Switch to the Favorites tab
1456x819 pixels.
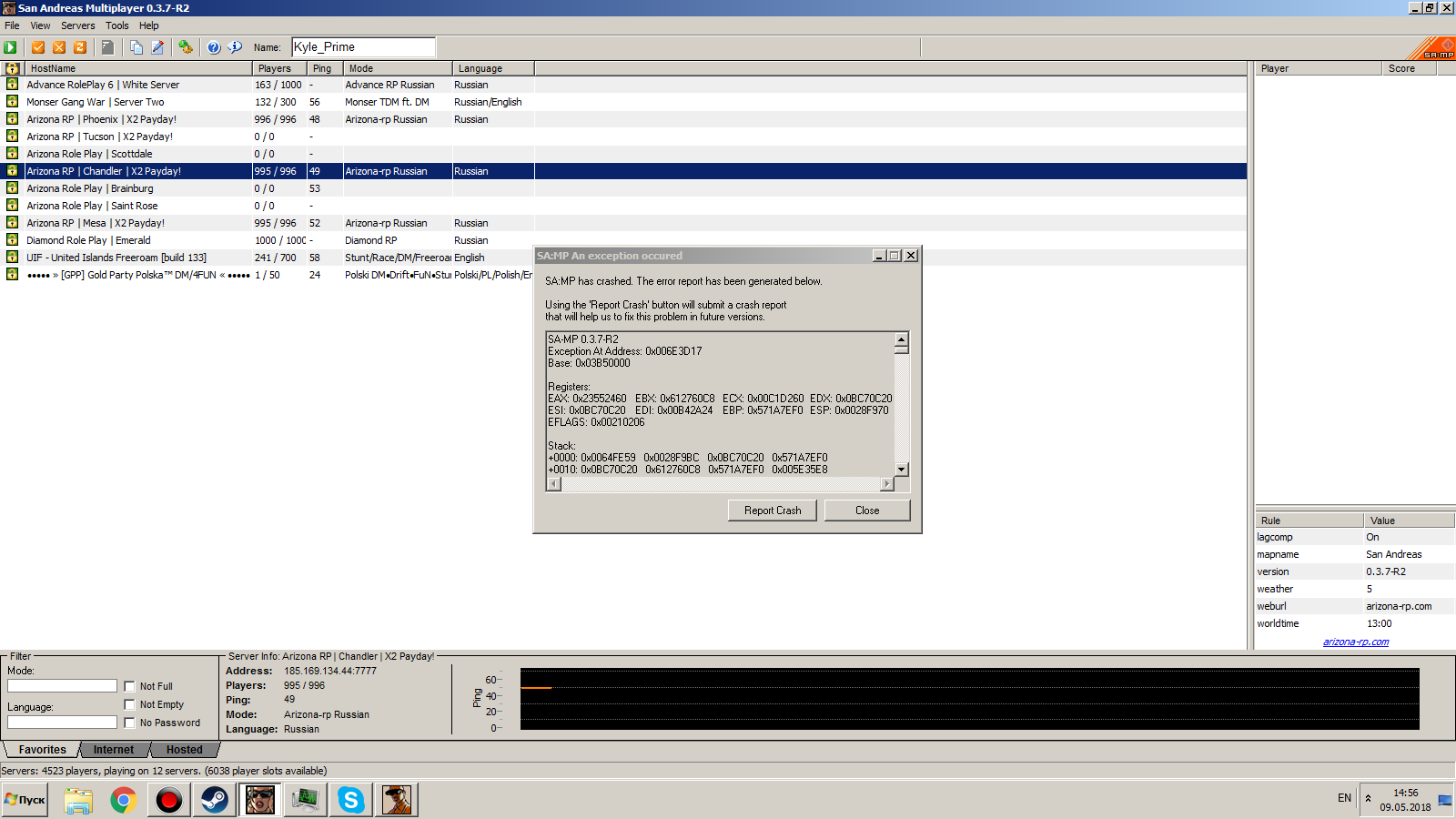click(42, 750)
